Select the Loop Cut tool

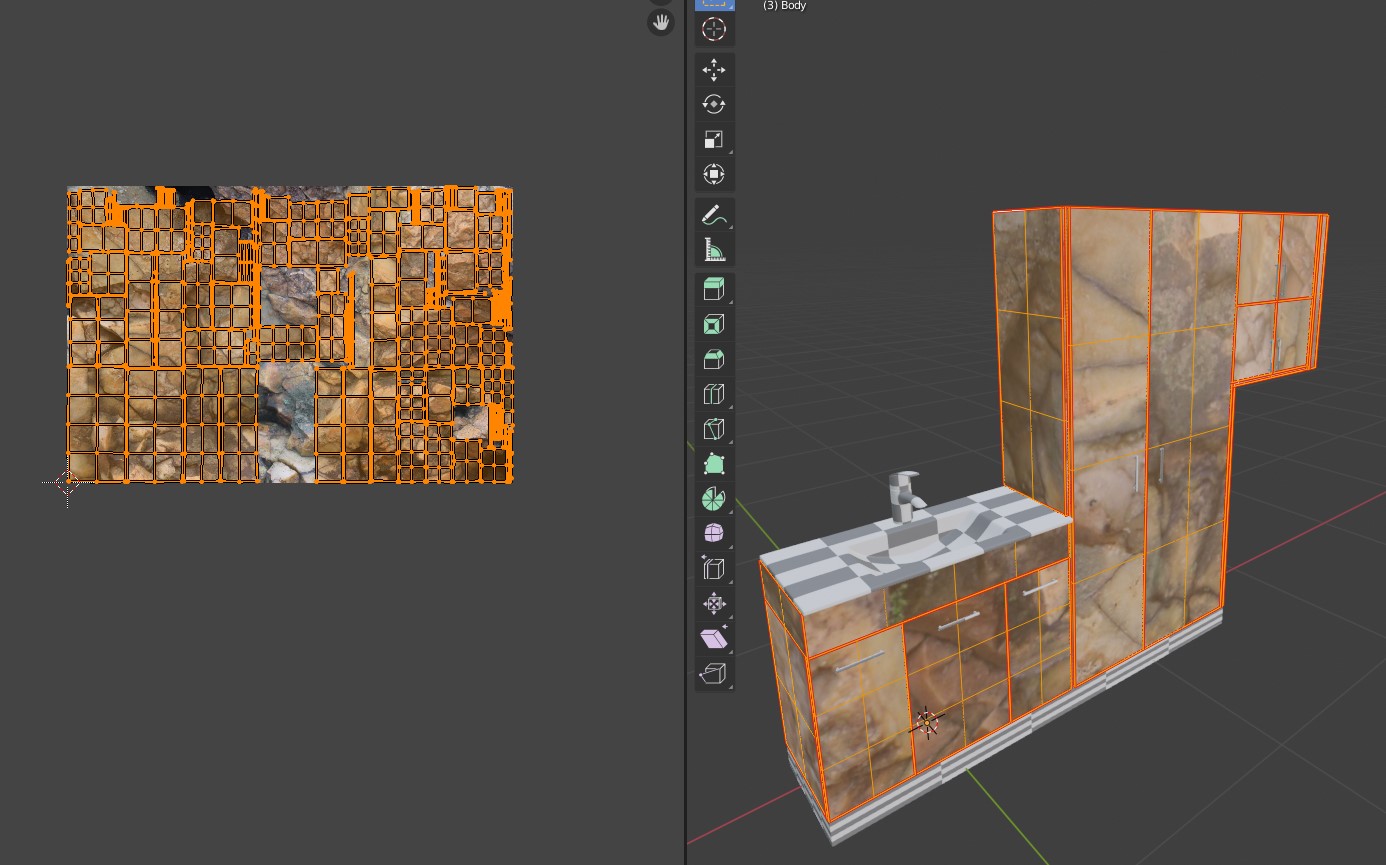714,395
